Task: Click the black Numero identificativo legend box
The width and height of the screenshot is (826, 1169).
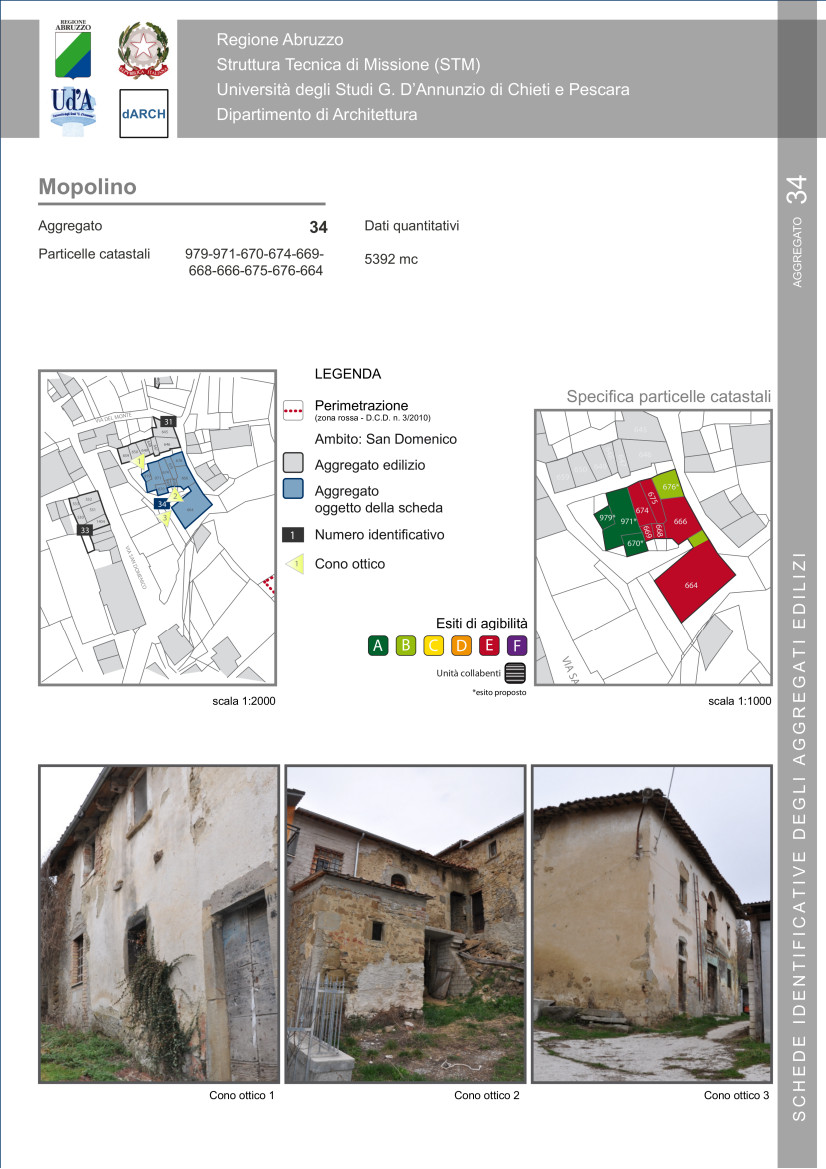Action: [293, 535]
